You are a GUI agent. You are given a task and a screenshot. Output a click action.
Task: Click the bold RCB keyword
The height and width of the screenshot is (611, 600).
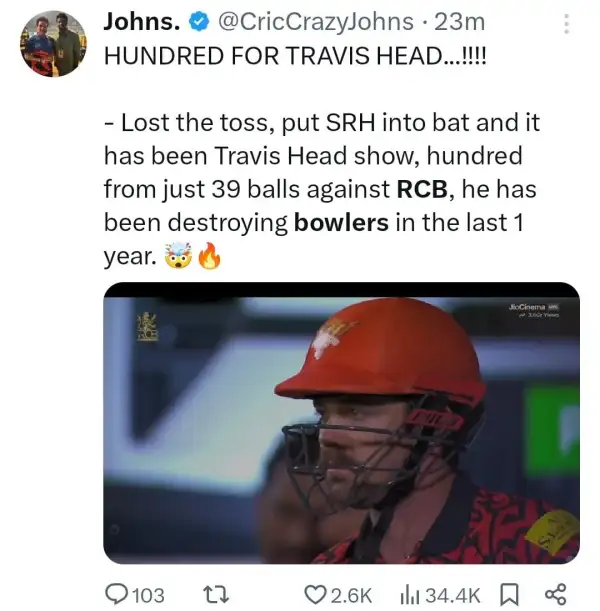tap(422, 189)
